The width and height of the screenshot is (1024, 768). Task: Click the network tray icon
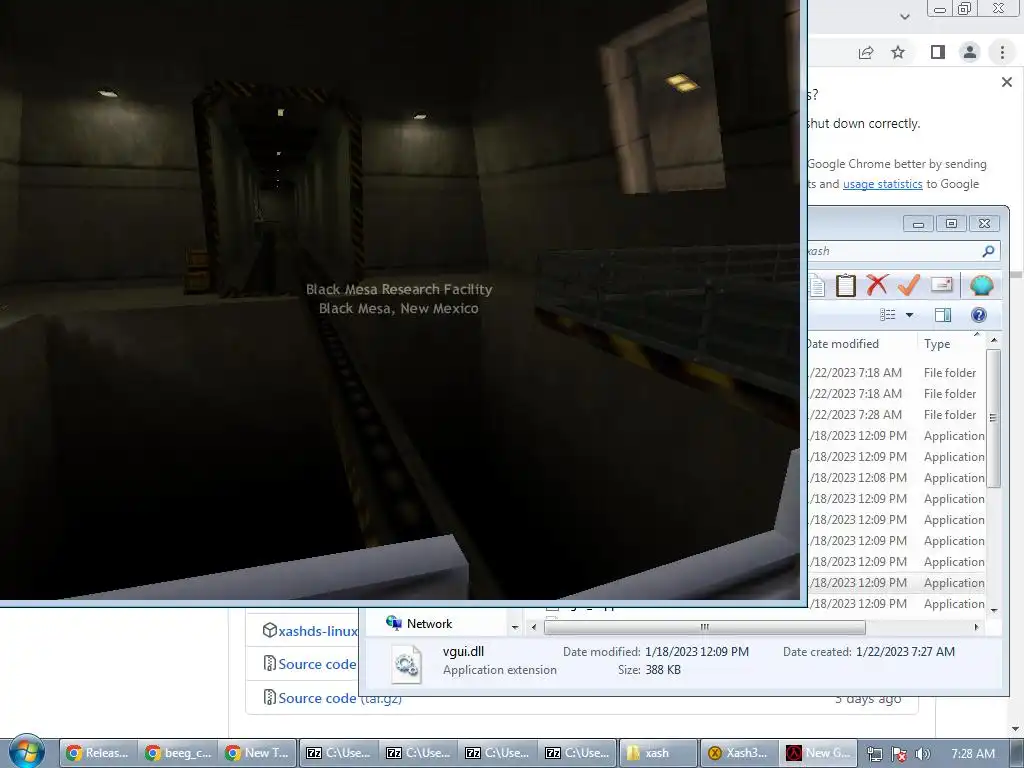pyautogui.click(x=874, y=754)
